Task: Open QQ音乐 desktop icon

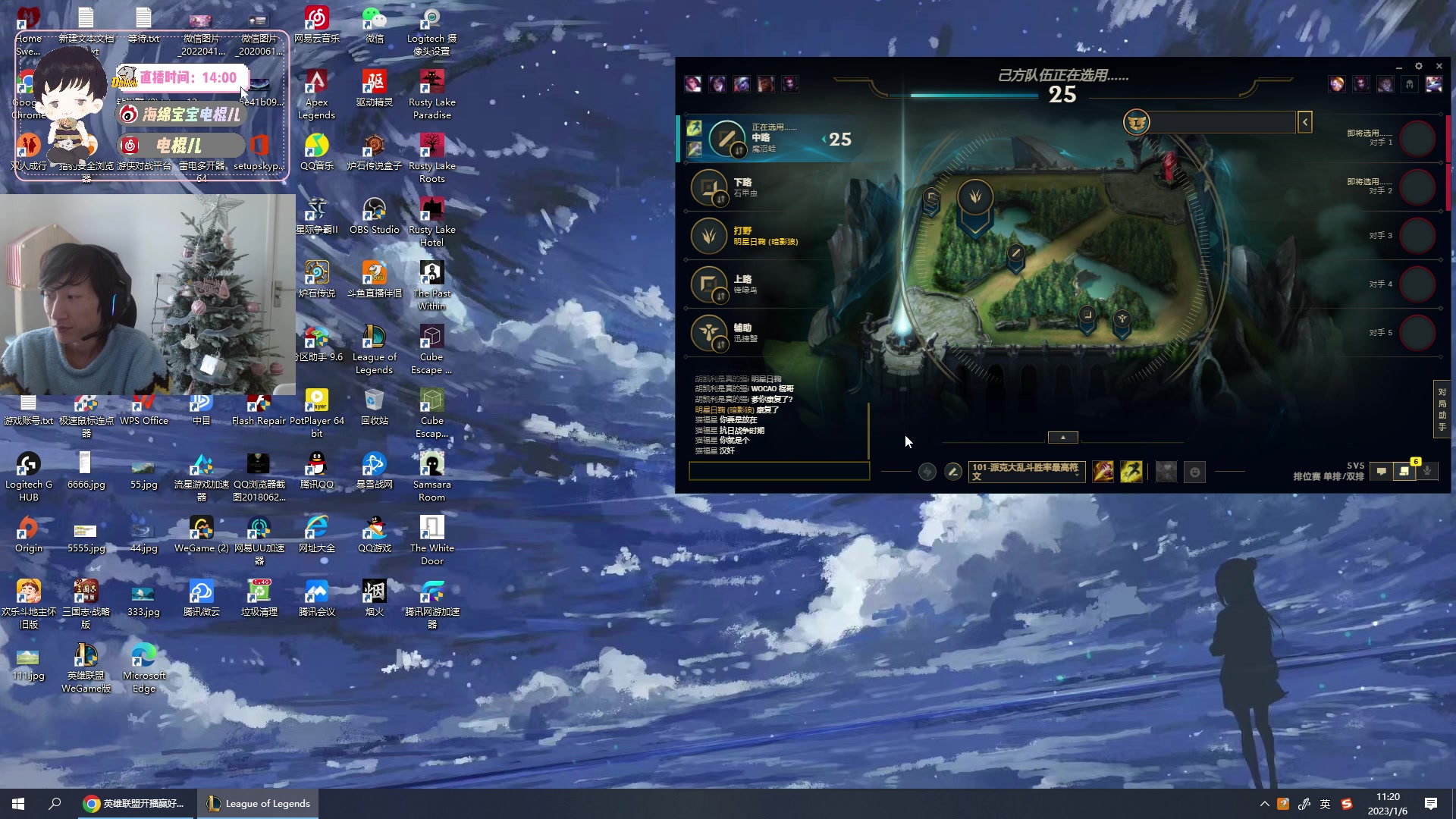Action: (316, 152)
